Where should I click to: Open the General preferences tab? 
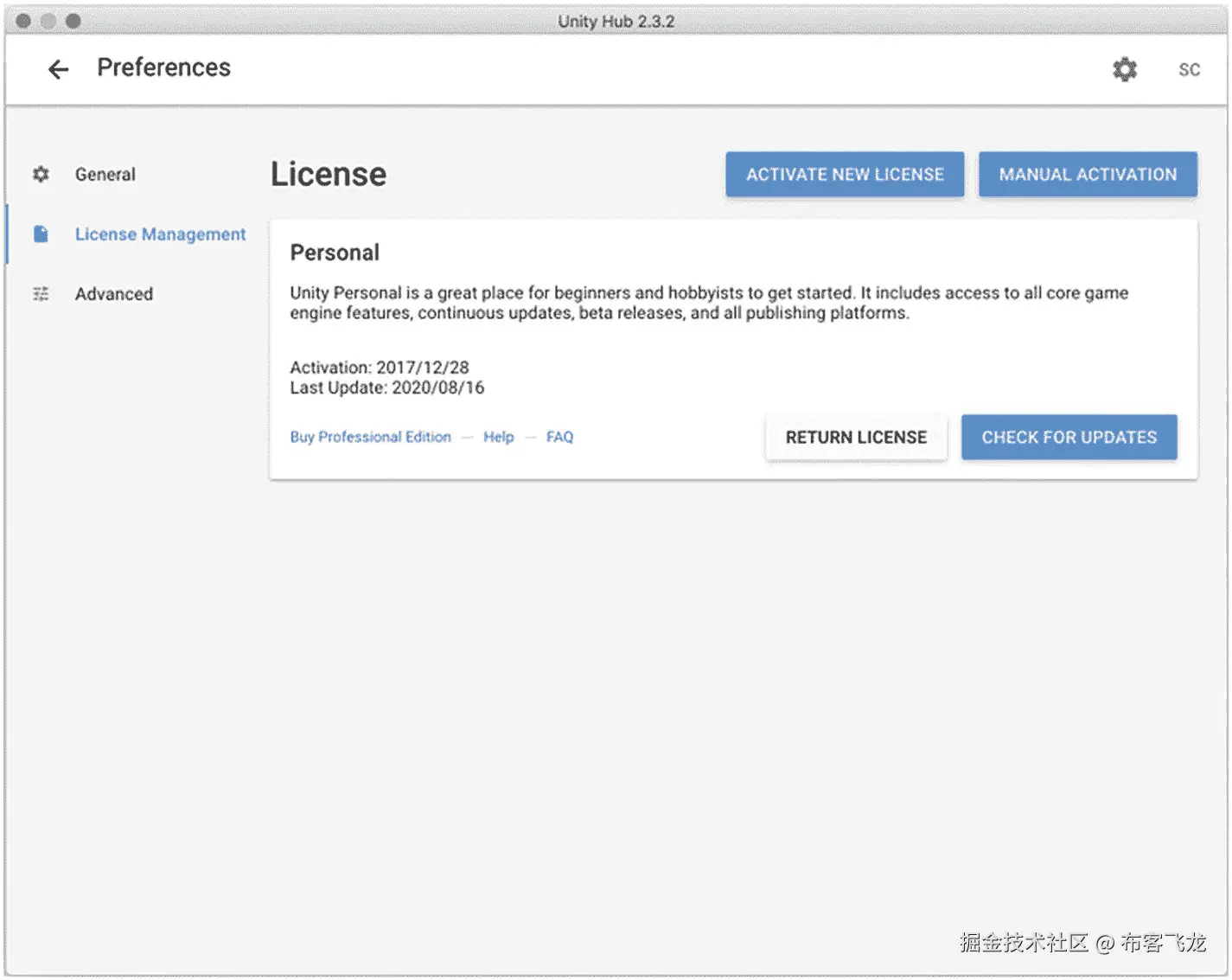[x=105, y=175]
